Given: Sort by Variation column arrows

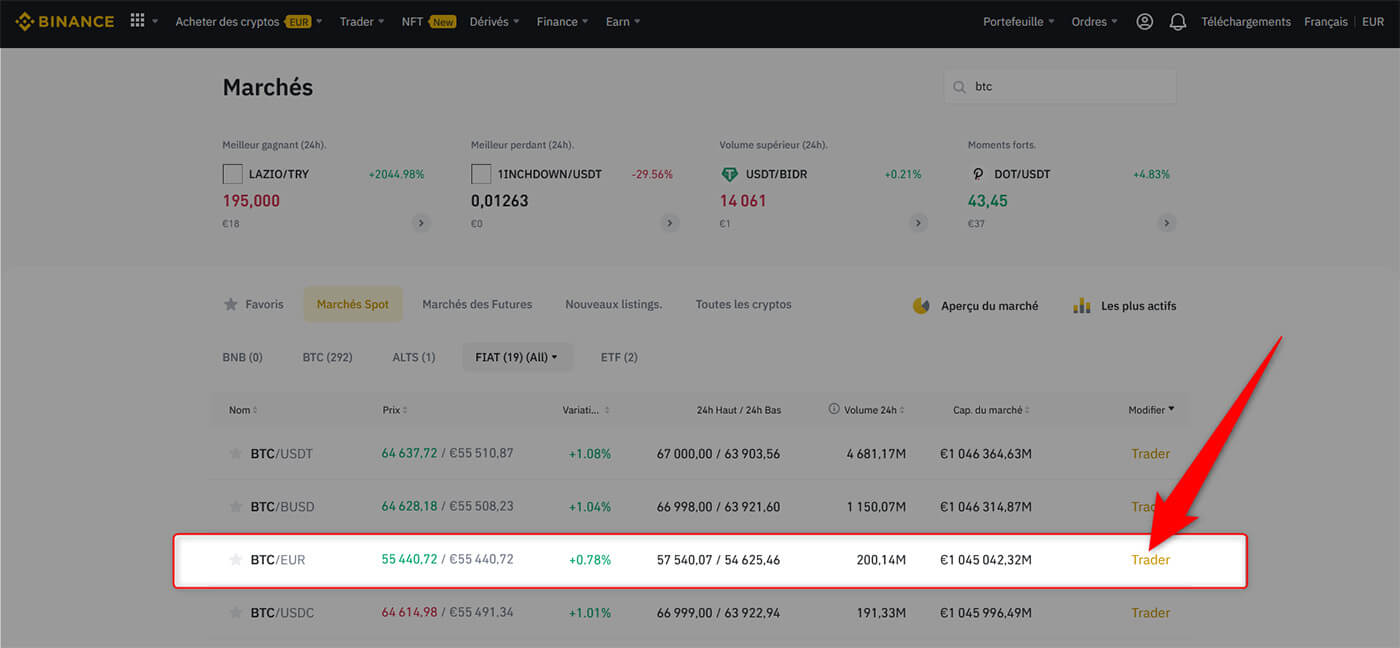Looking at the screenshot, I should click(607, 410).
